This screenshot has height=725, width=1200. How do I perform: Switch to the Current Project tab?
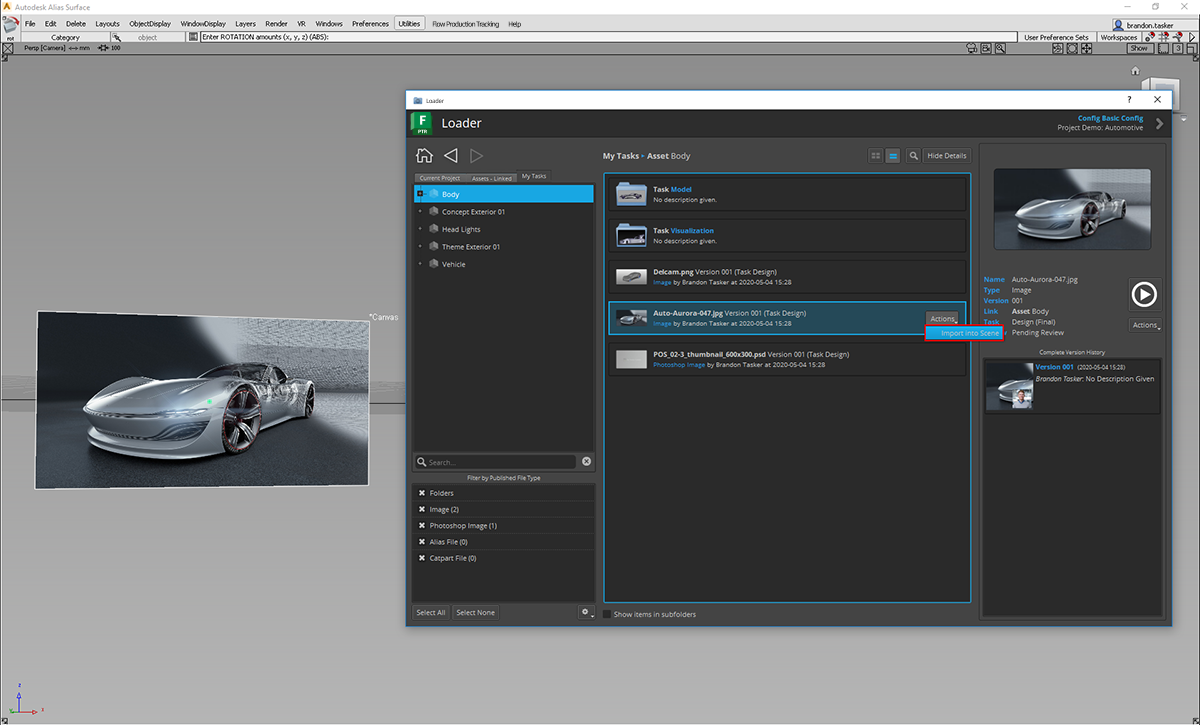(439, 178)
